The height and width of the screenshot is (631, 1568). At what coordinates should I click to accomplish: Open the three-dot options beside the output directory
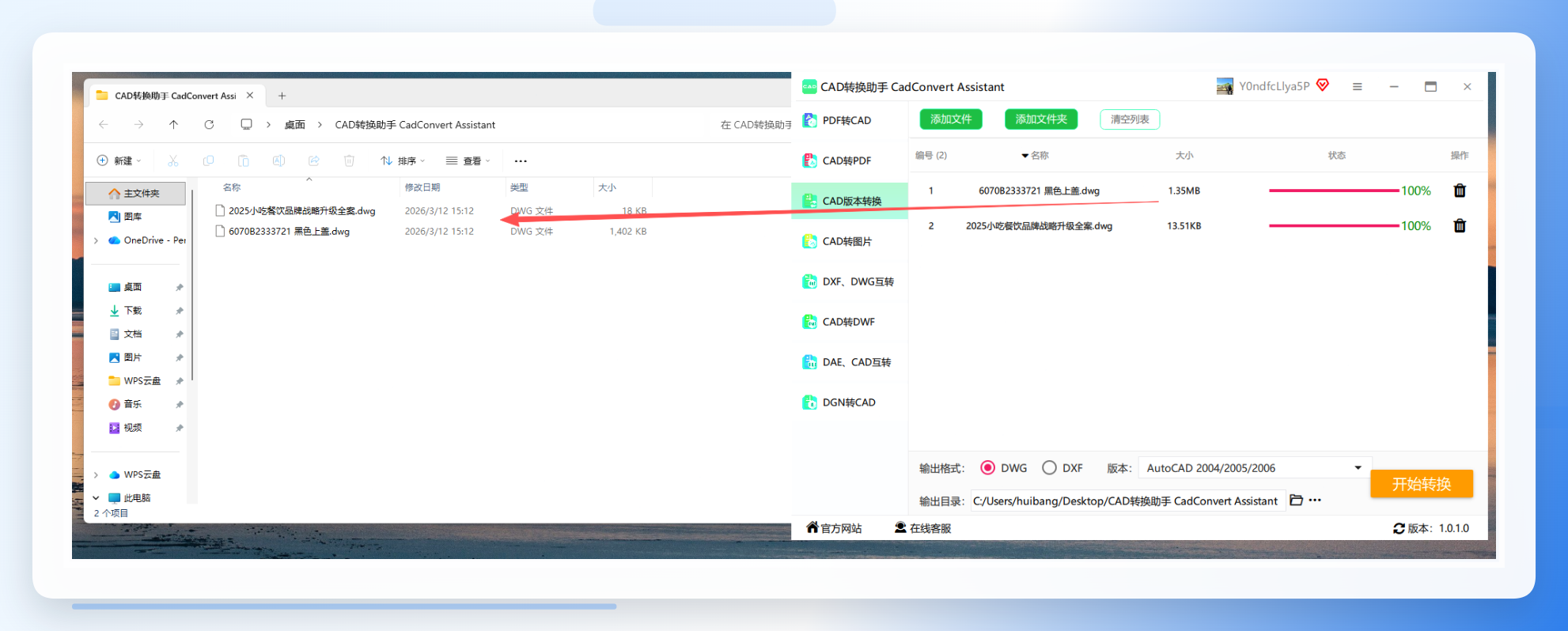(1315, 500)
